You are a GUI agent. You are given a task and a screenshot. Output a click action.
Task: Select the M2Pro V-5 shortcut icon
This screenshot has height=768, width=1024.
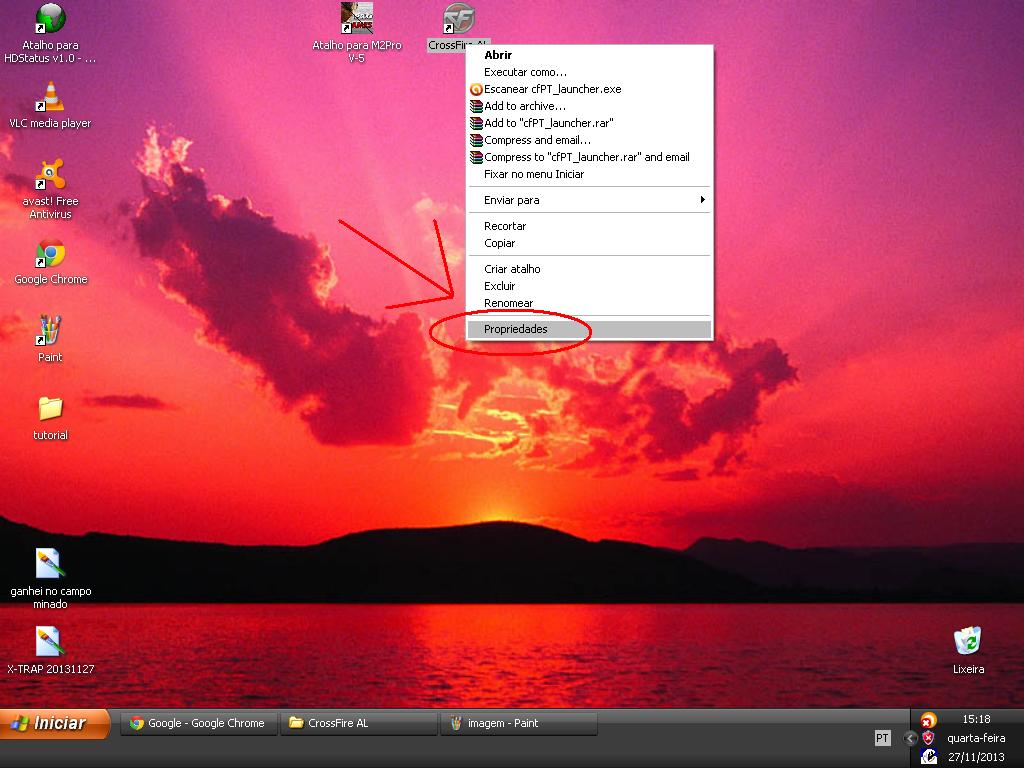tap(357, 19)
